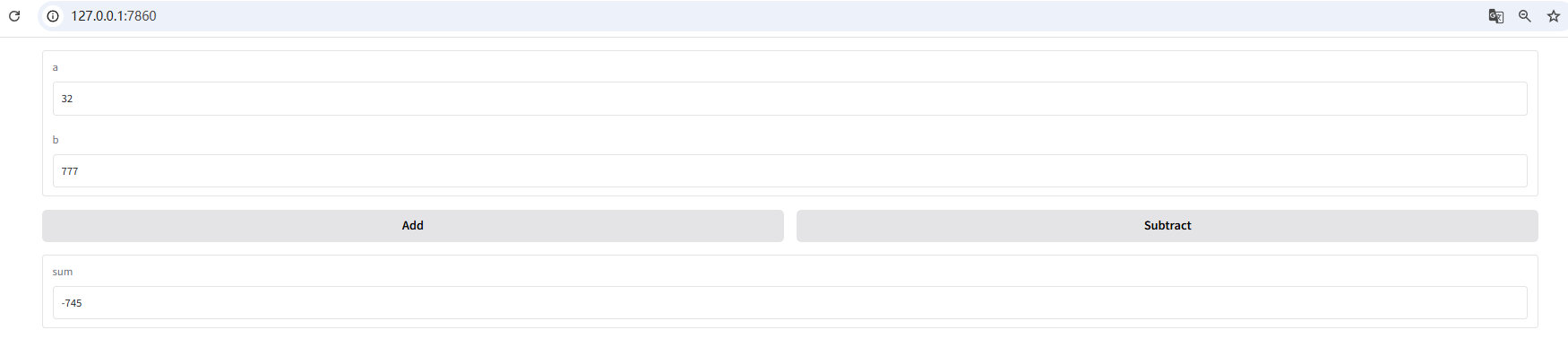This screenshot has height=347, width=1568.
Task: Select the sum output textbox
Action: point(789,303)
